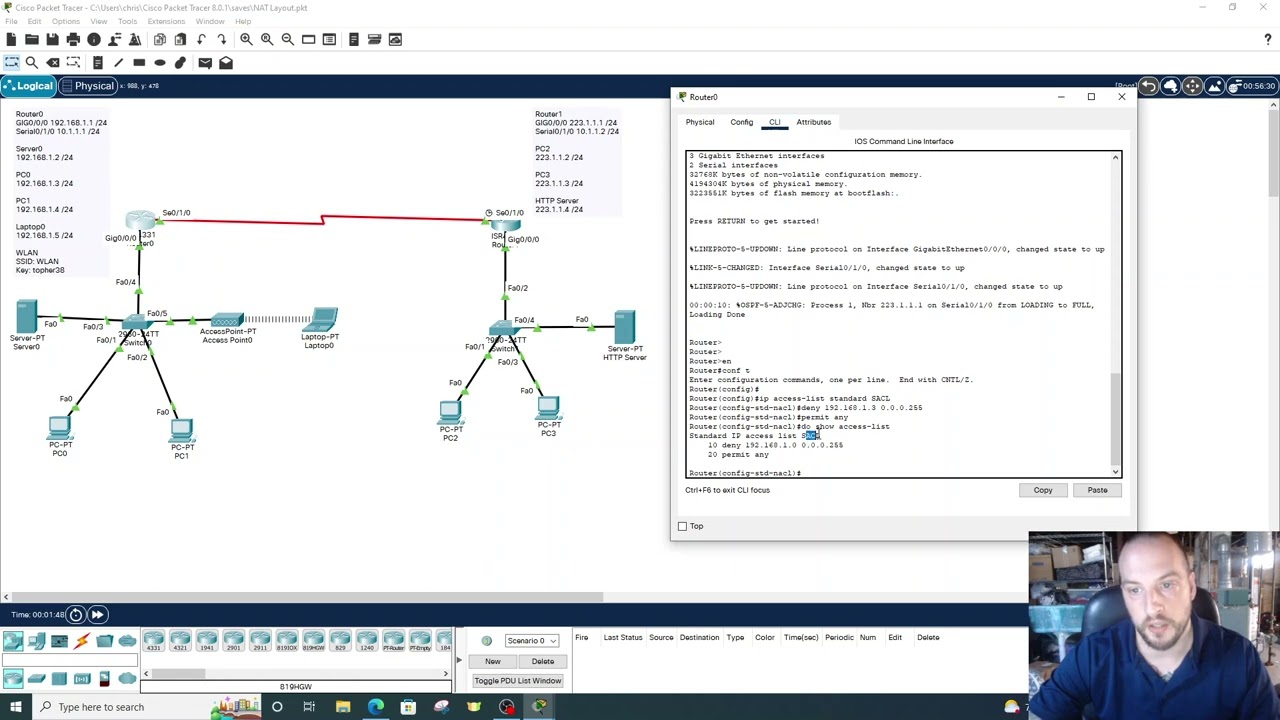Click the Back navigation icon in top bar
Viewport: 1280px width, 720px height.
[1149, 87]
